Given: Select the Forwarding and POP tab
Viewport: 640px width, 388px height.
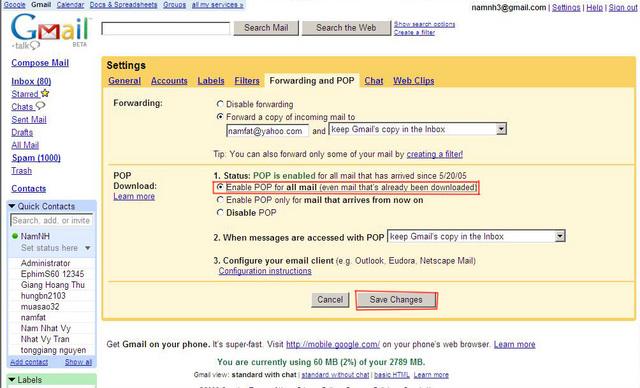Looking at the screenshot, I should click(x=312, y=81).
